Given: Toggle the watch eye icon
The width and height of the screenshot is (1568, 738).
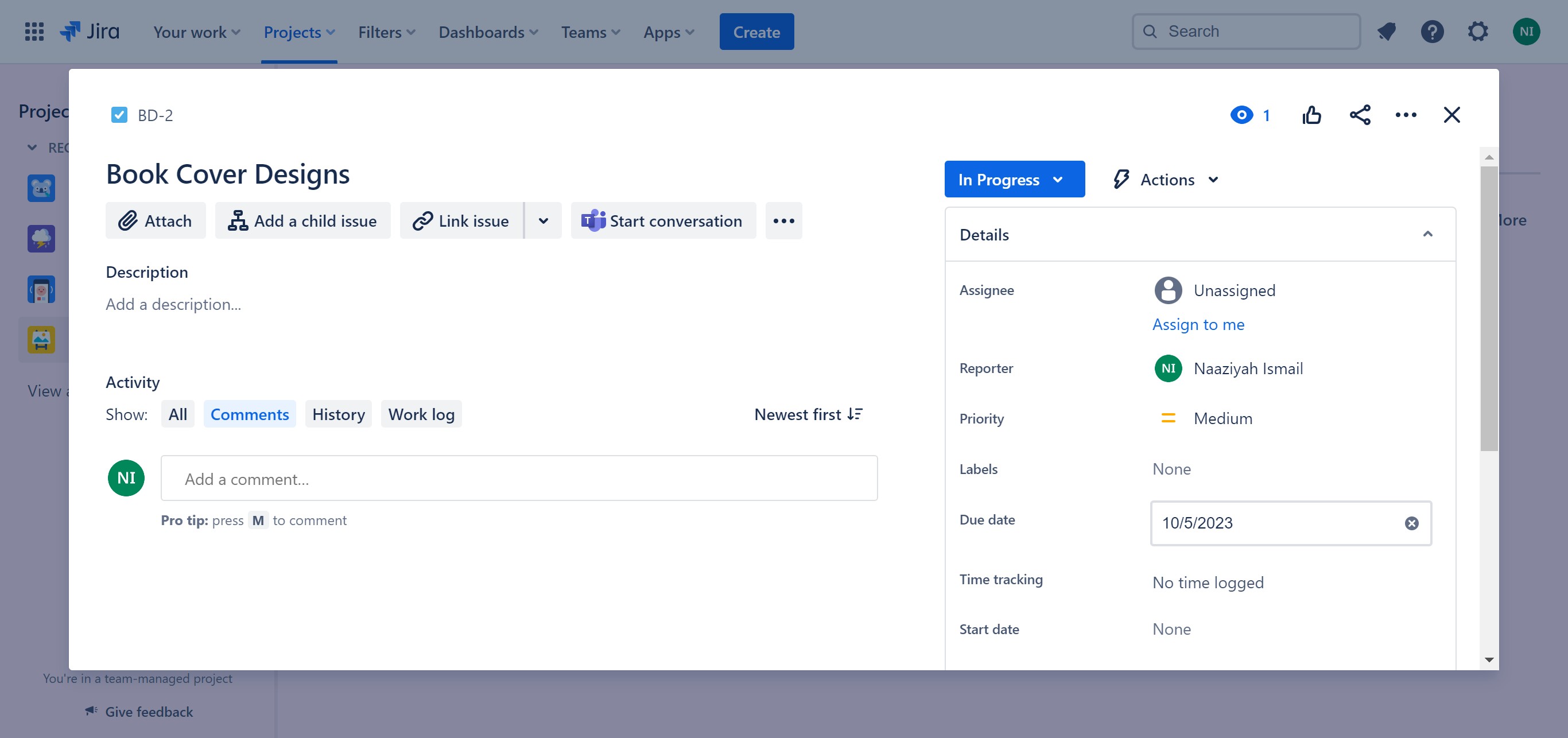Looking at the screenshot, I should coord(1242,115).
